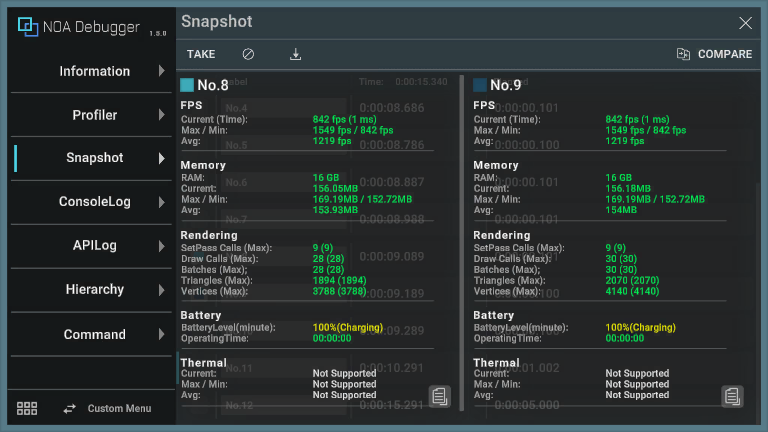Click No.8 memory value 156.05MB

[x=336, y=189]
